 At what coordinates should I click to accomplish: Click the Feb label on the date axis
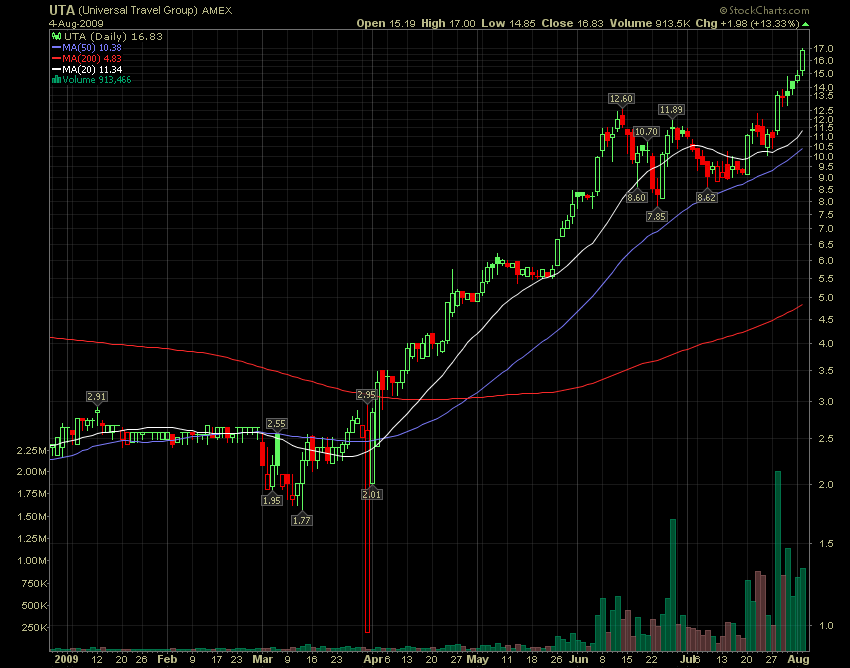click(x=167, y=659)
